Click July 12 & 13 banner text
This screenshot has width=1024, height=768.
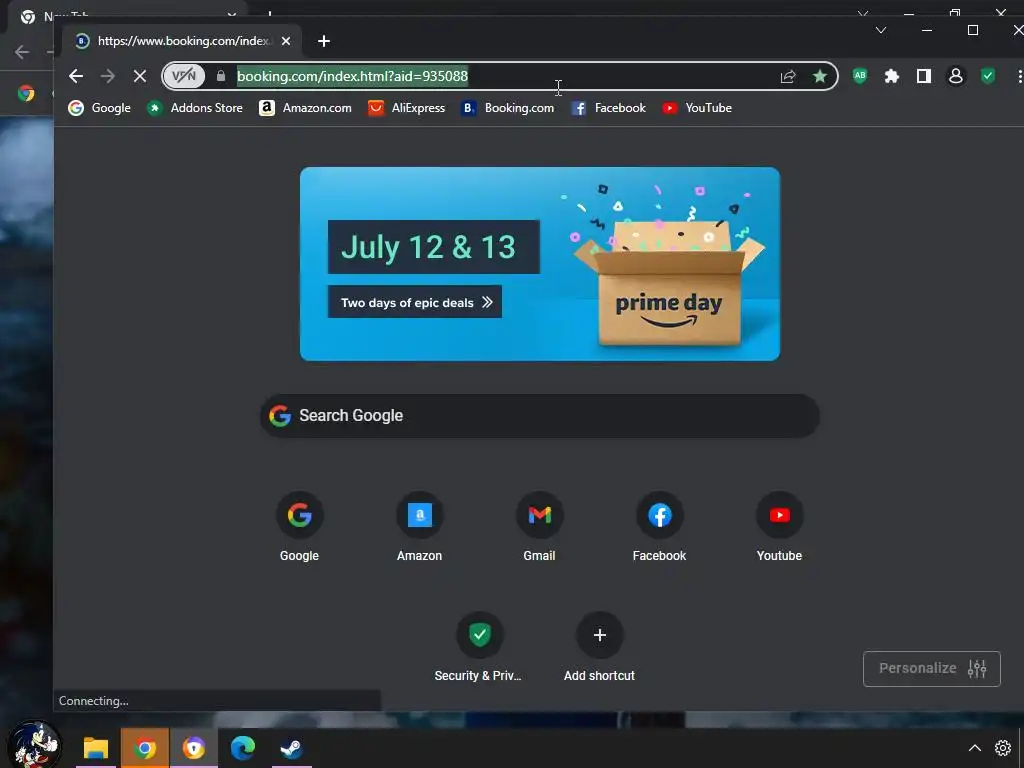point(428,247)
